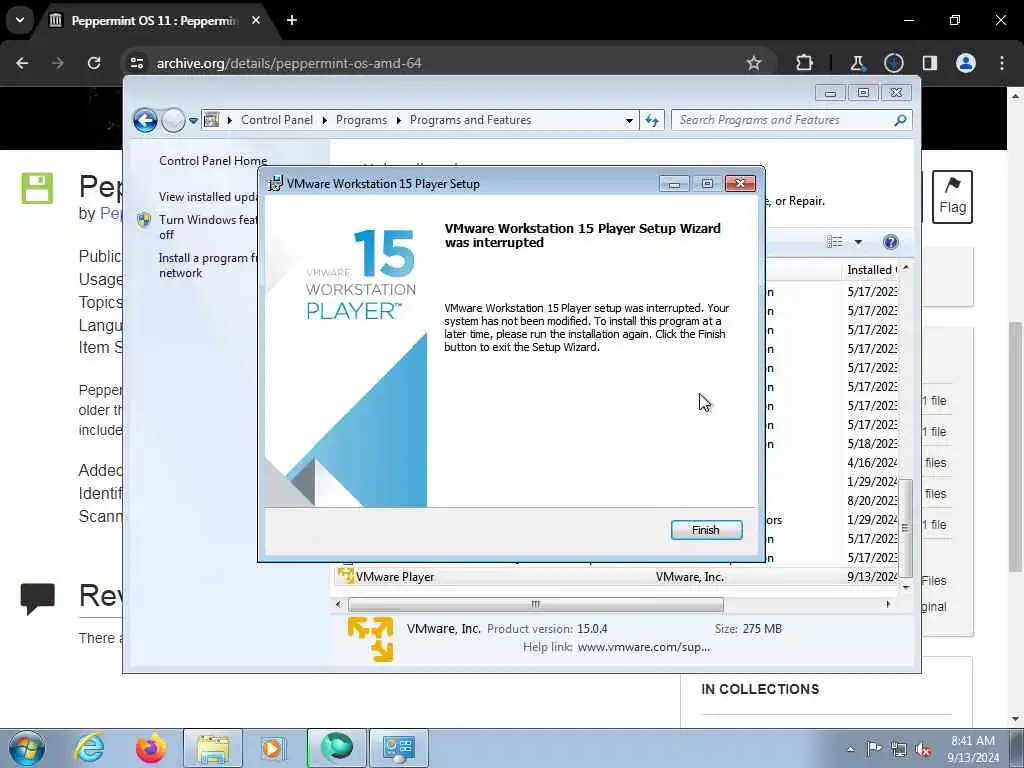Expand the address bar history dropdown

pos(629,120)
